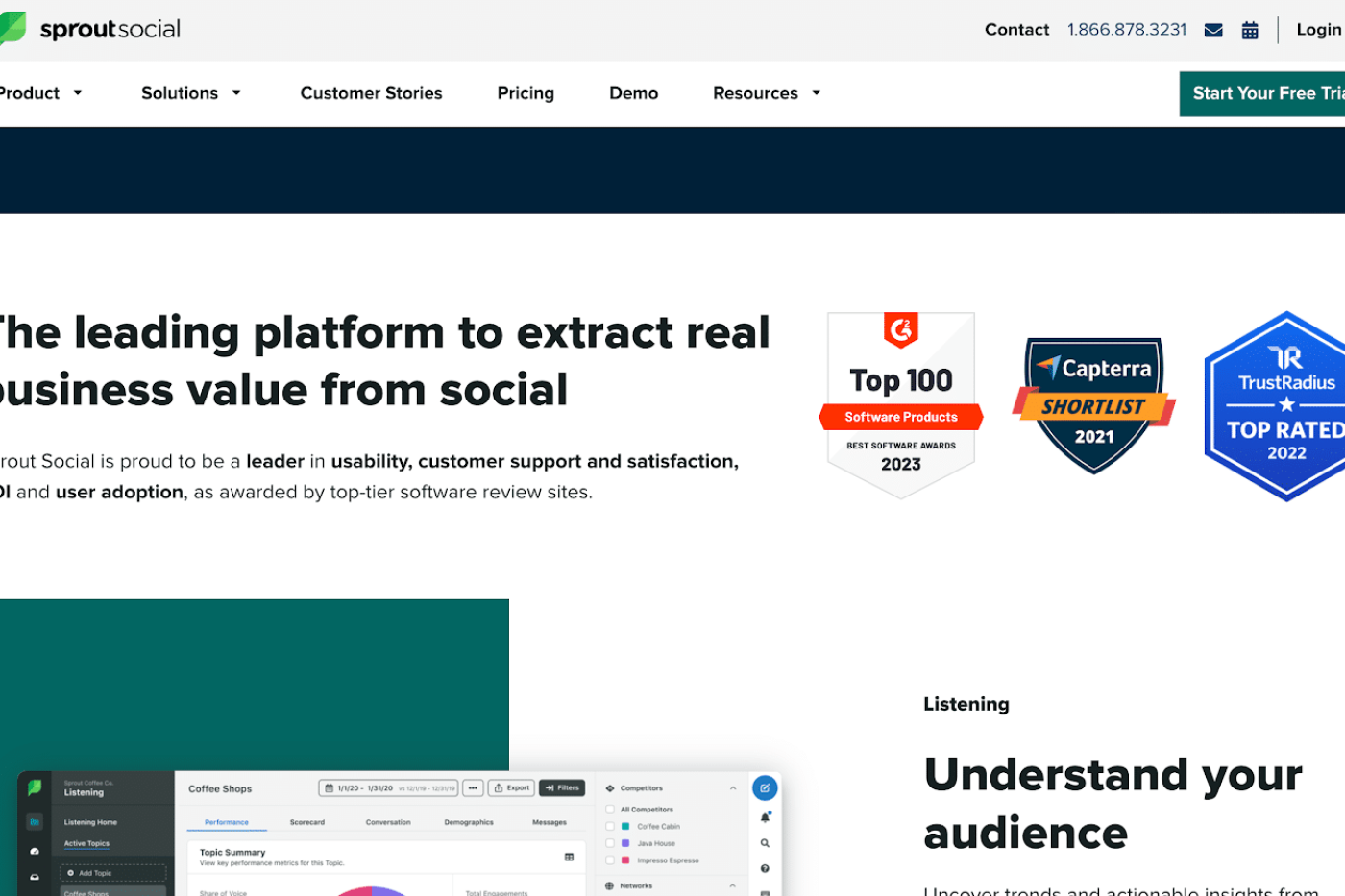
Task: Click the notification bell icon
Action: [766, 818]
